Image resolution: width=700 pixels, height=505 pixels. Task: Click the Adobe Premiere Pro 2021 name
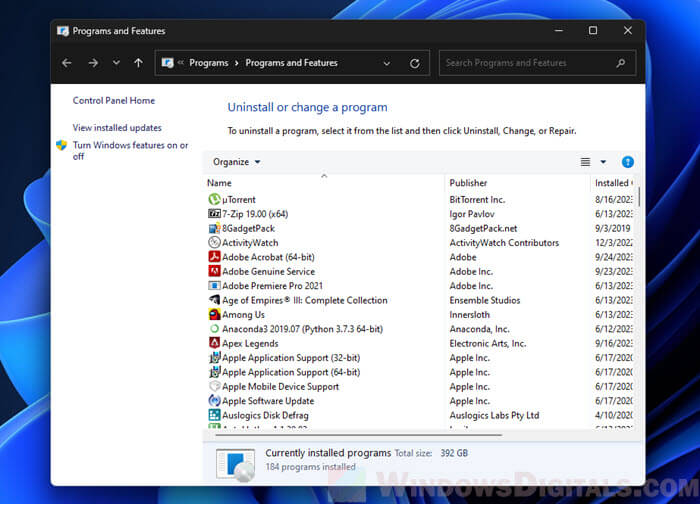[x=272, y=285]
